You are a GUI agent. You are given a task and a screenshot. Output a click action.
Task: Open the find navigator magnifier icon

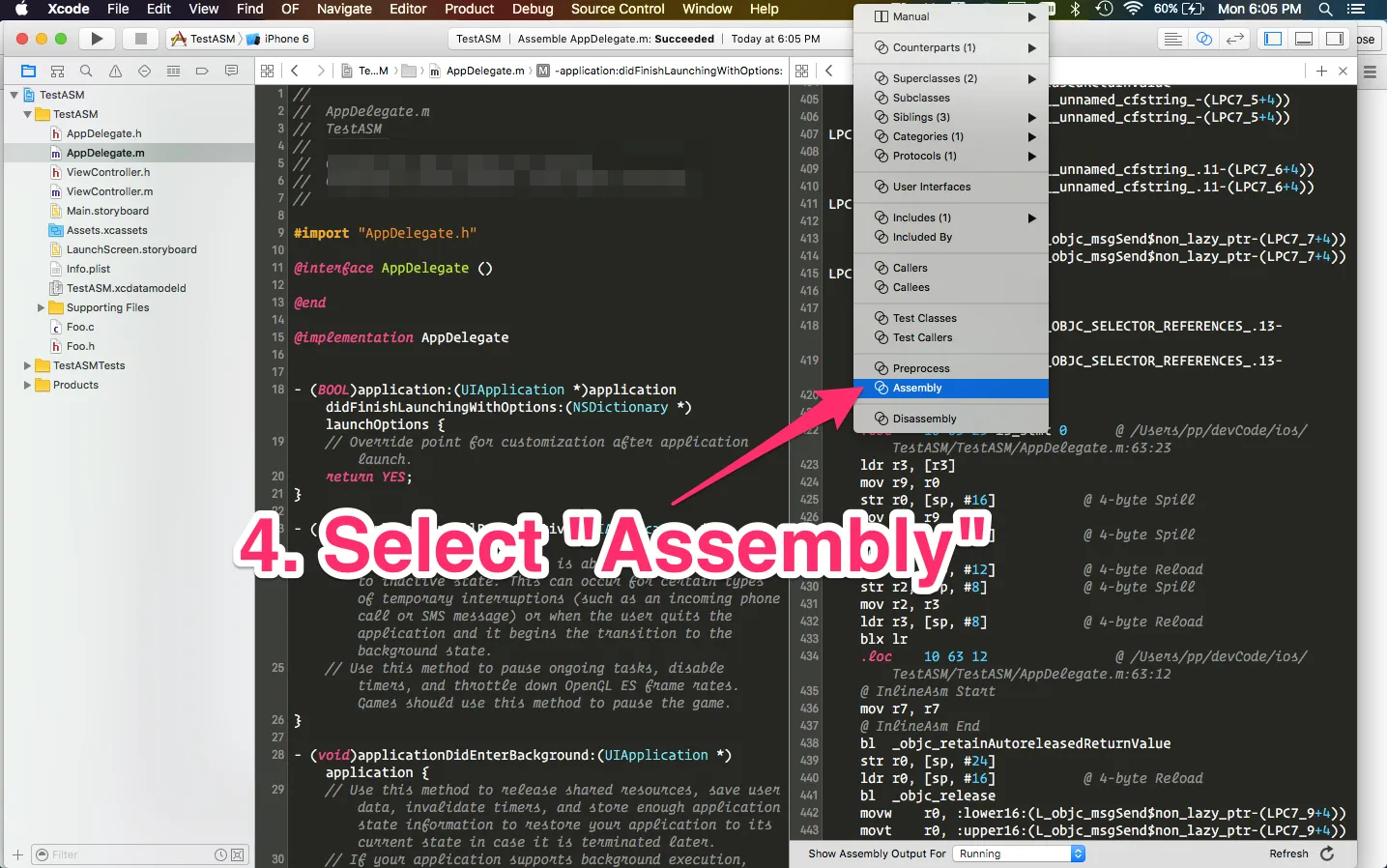coord(86,71)
